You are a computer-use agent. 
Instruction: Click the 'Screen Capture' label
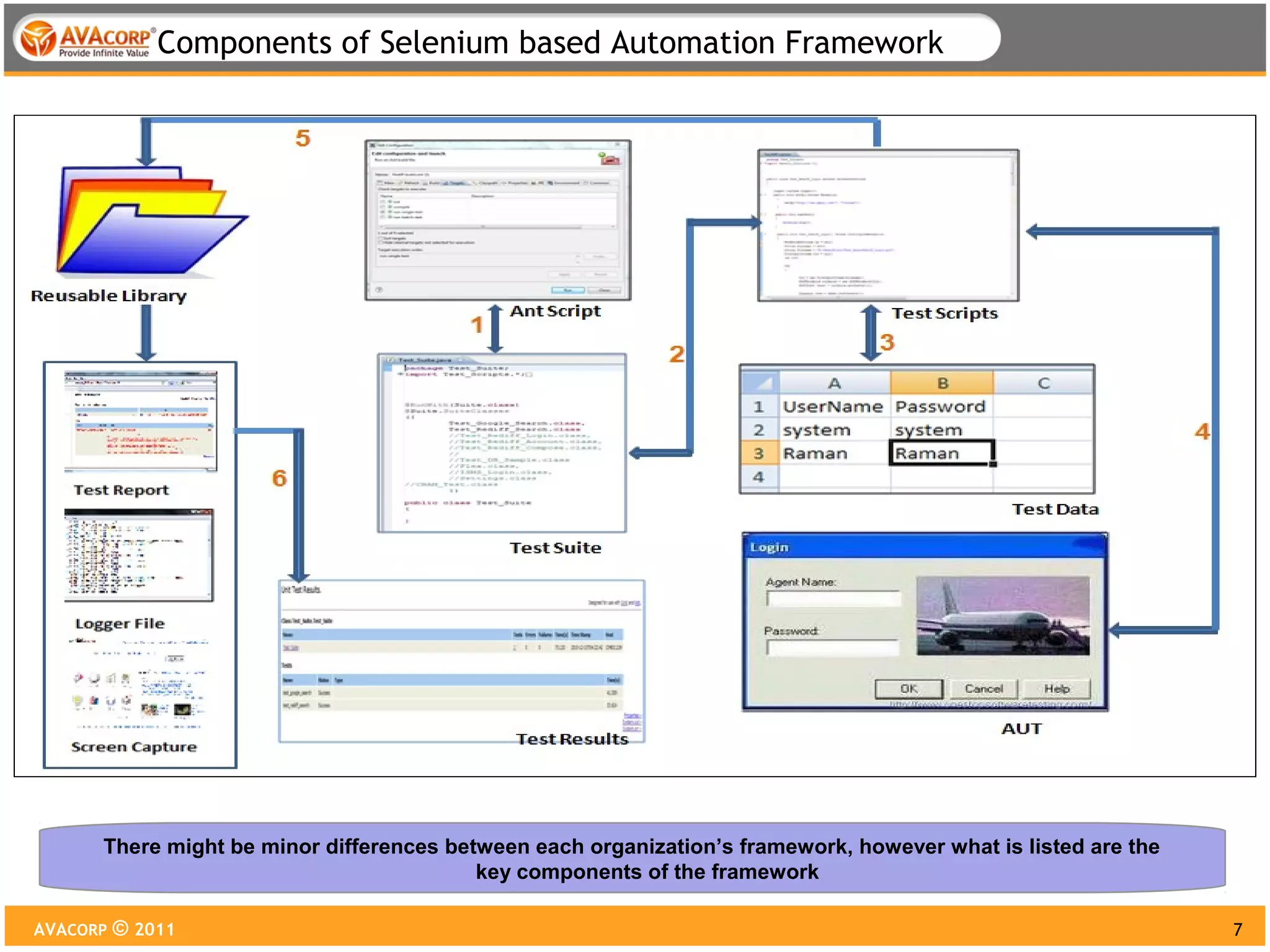[134, 747]
